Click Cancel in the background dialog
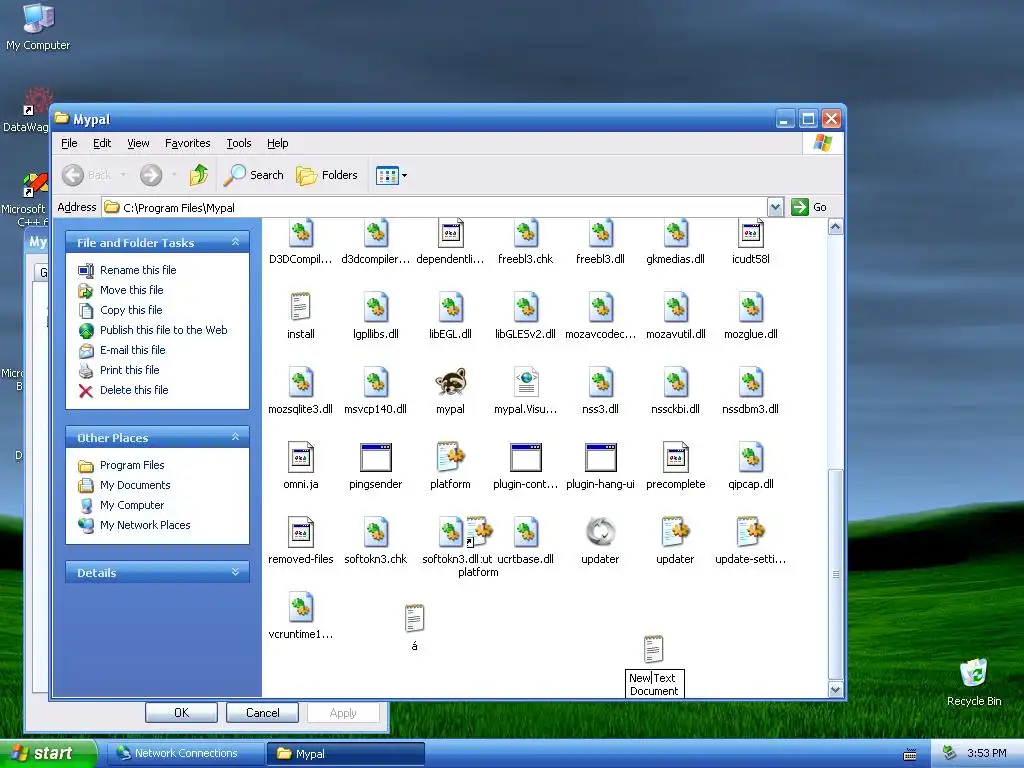Image resolution: width=1024 pixels, height=768 pixels. tap(263, 712)
